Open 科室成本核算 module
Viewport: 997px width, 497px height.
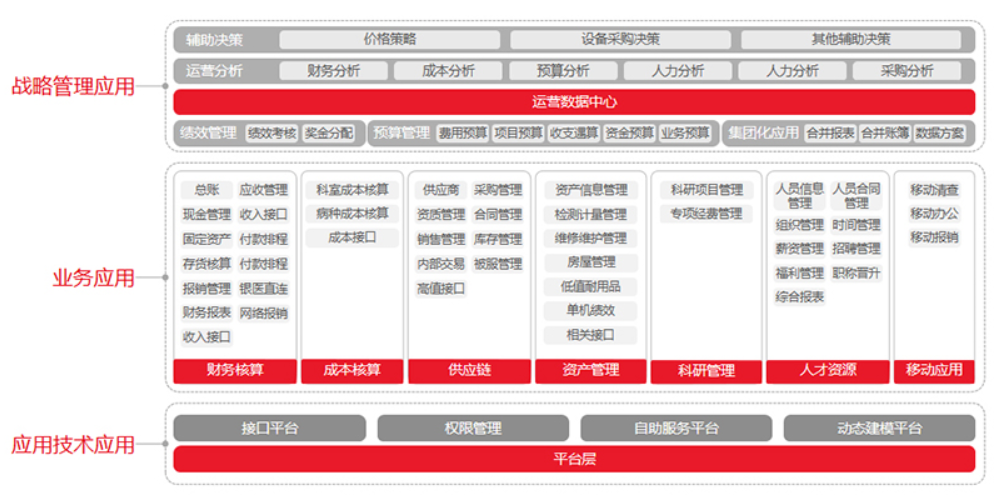pos(352,190)
